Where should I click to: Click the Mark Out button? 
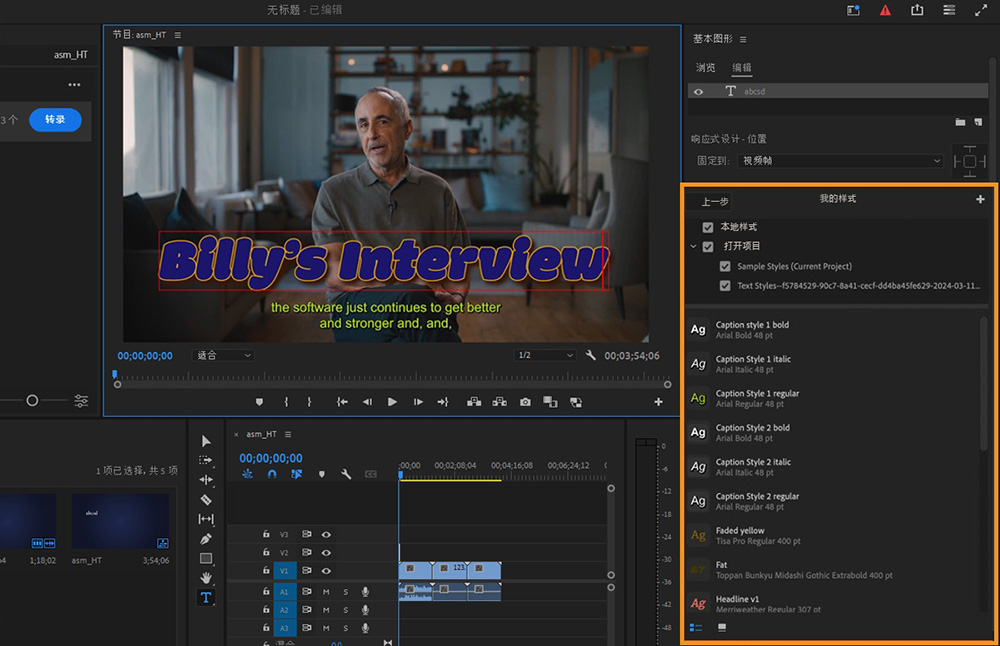[309, 402]
